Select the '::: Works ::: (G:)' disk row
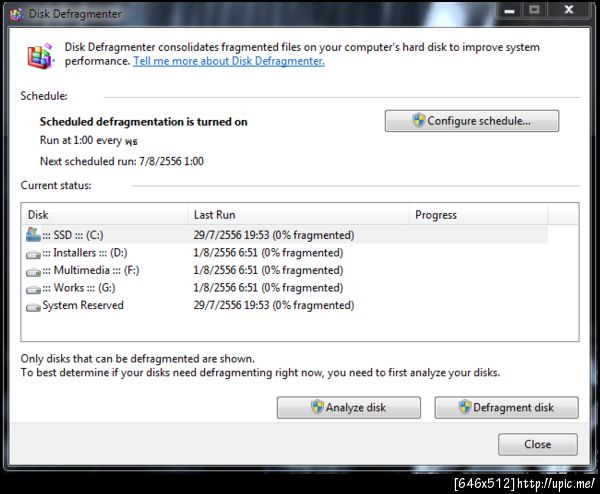 point(285,288)
